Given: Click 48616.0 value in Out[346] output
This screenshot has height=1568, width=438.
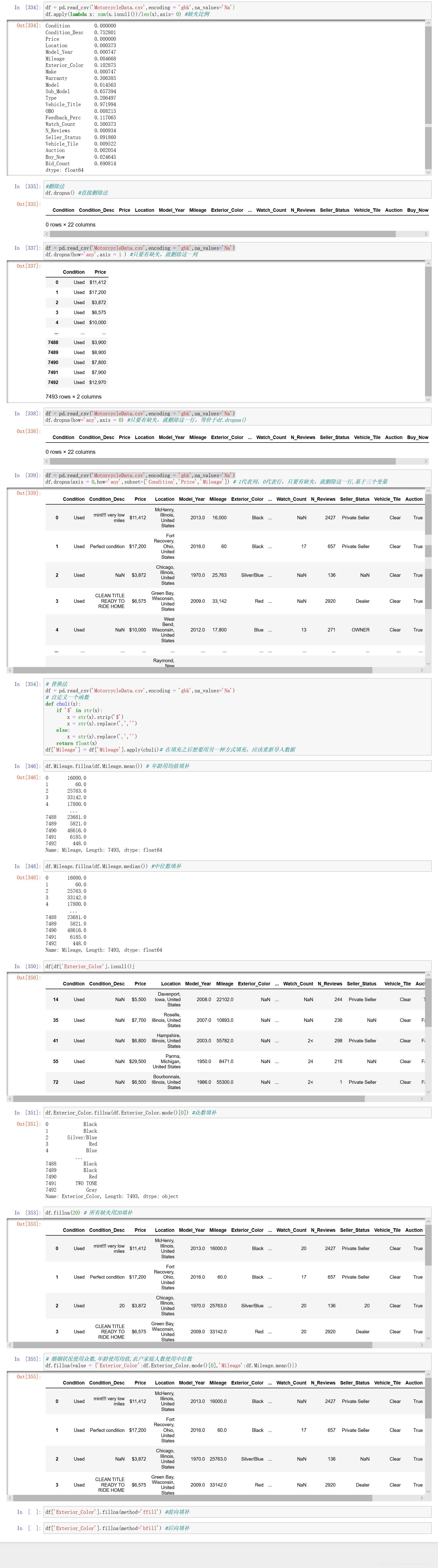Looking at the screenshot, I should [77, 830].
